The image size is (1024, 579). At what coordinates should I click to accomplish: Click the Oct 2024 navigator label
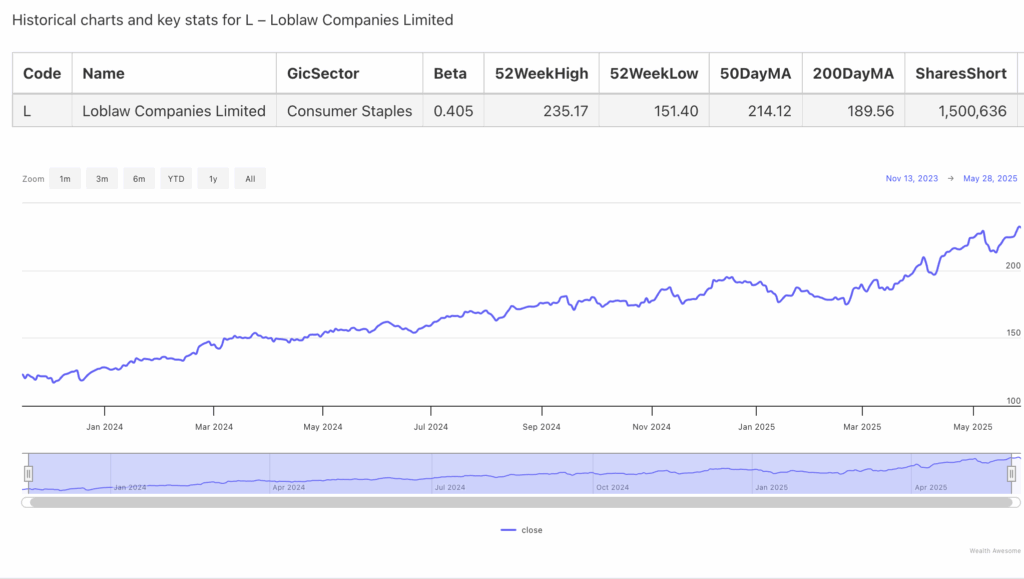coord(613,488)
